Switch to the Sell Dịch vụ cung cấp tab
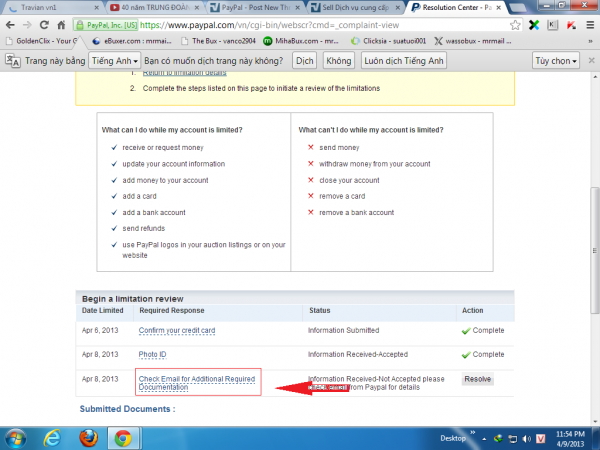Image resolution: width=600 pixels, height=450 pixels. click(354, 7)
